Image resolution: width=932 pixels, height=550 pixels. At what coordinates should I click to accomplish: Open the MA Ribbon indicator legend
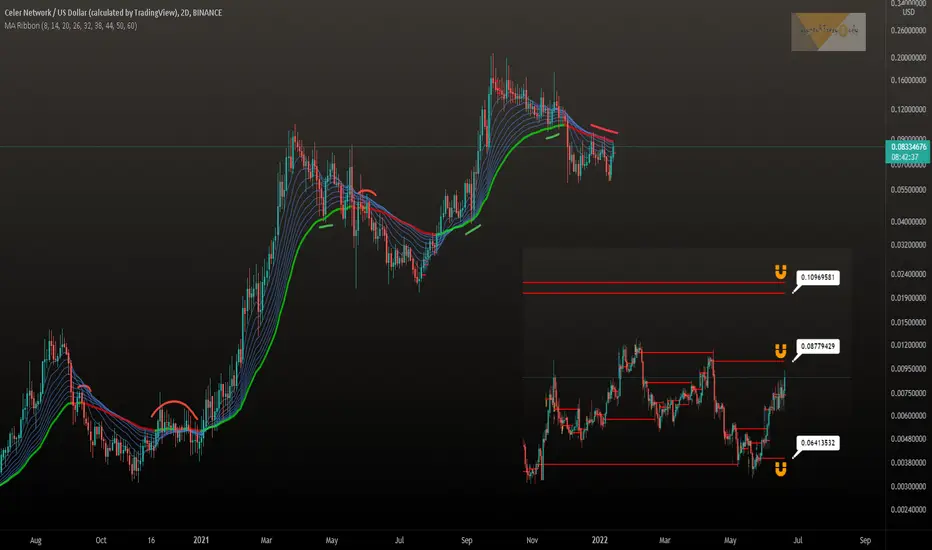pos(70,26)
